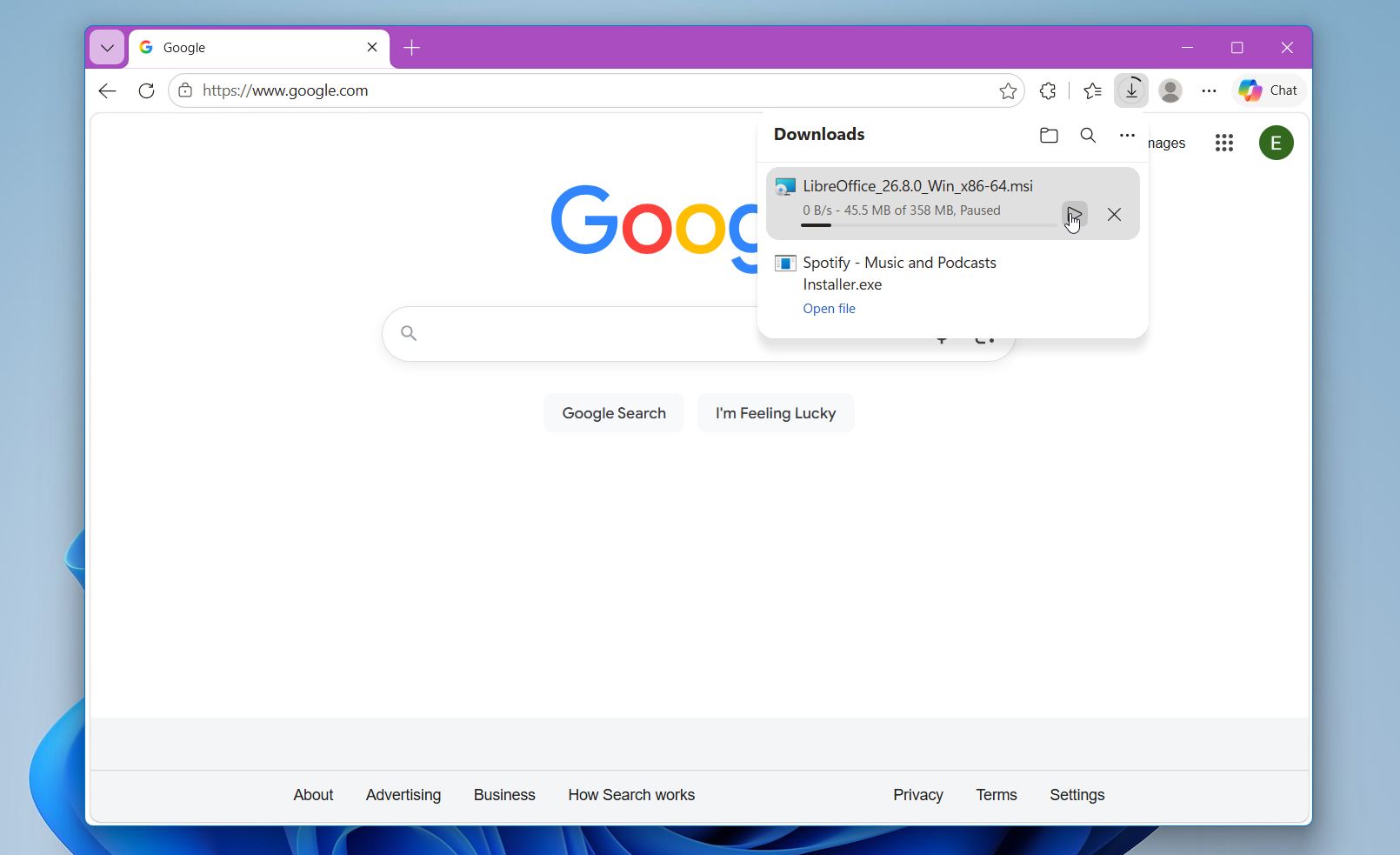1400x855 pixels.
Task: Click the Downloads toolbar button
Action: 1131,90
